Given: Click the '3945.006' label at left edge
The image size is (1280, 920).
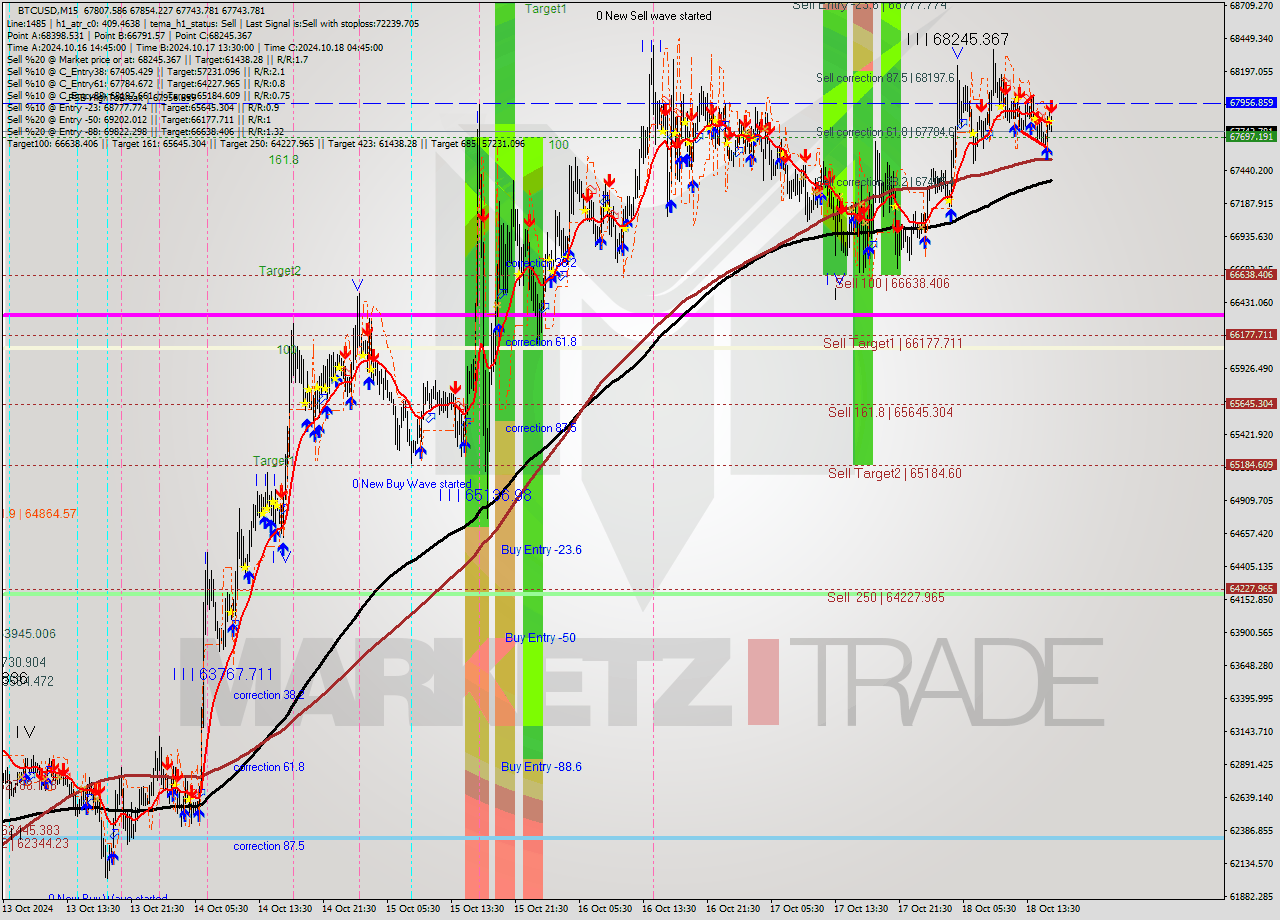Looking at the screenshot, I should coord(29,634).
